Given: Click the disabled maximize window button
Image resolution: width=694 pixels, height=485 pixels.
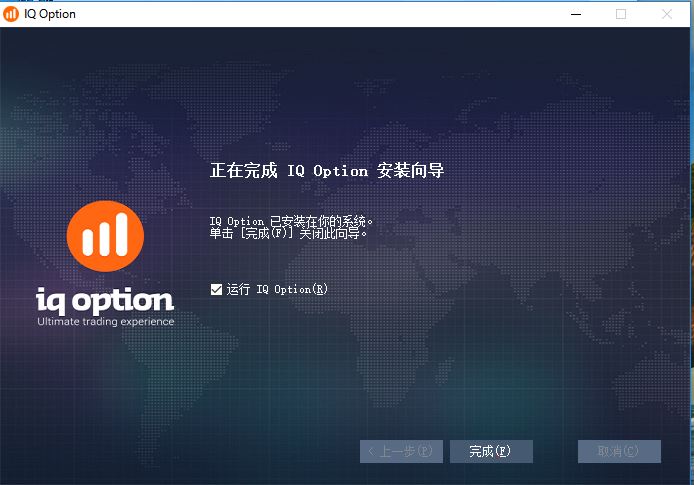Looking at the screenshot, I should 621,14.
